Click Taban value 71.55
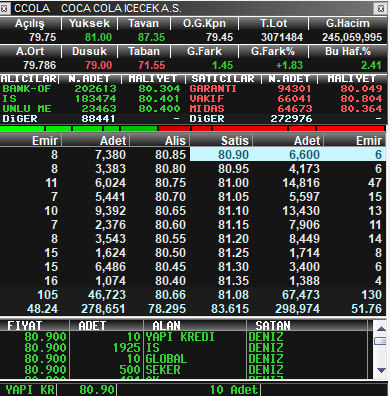The height and width of the screenshot is (396, 390). click(x=151, y=65)
